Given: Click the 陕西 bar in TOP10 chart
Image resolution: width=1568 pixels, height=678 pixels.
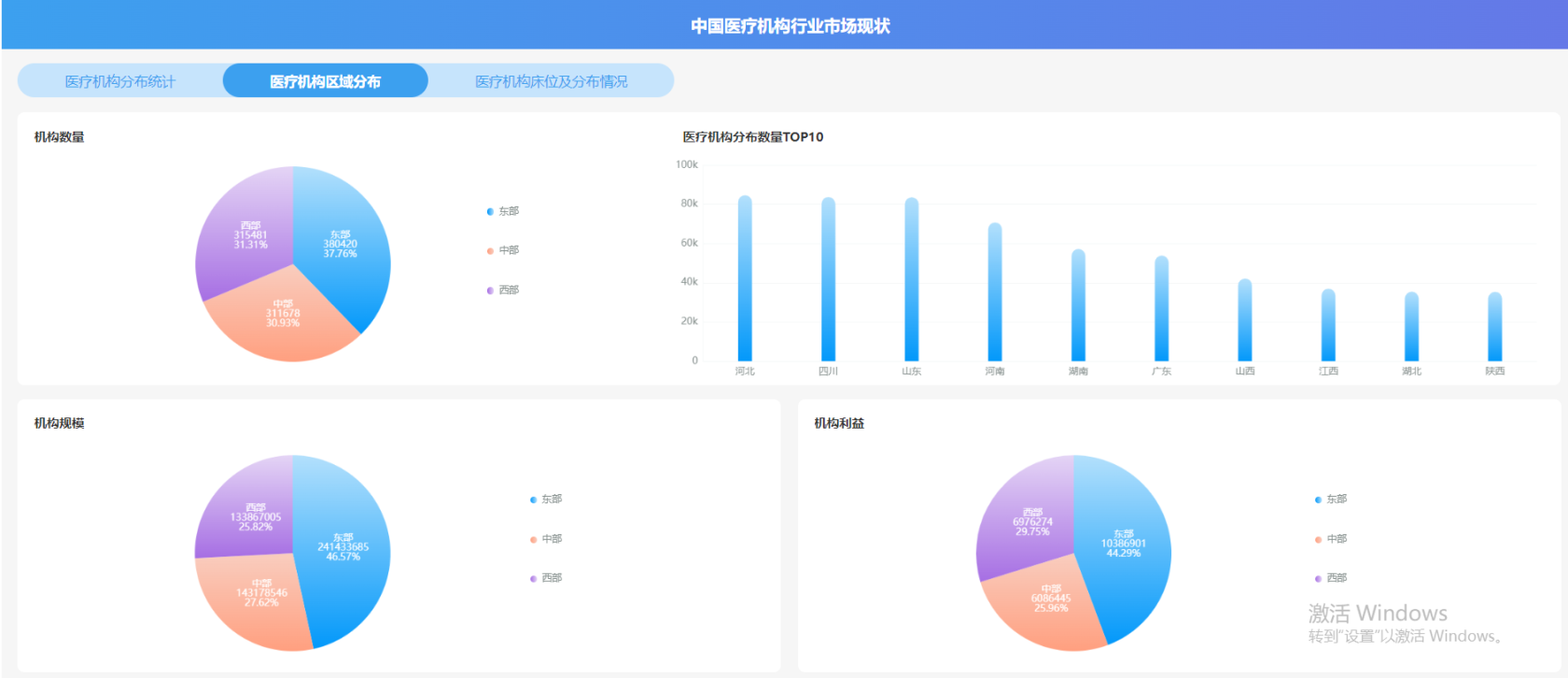Looking at the screenshot, I should pos(1495,327).
